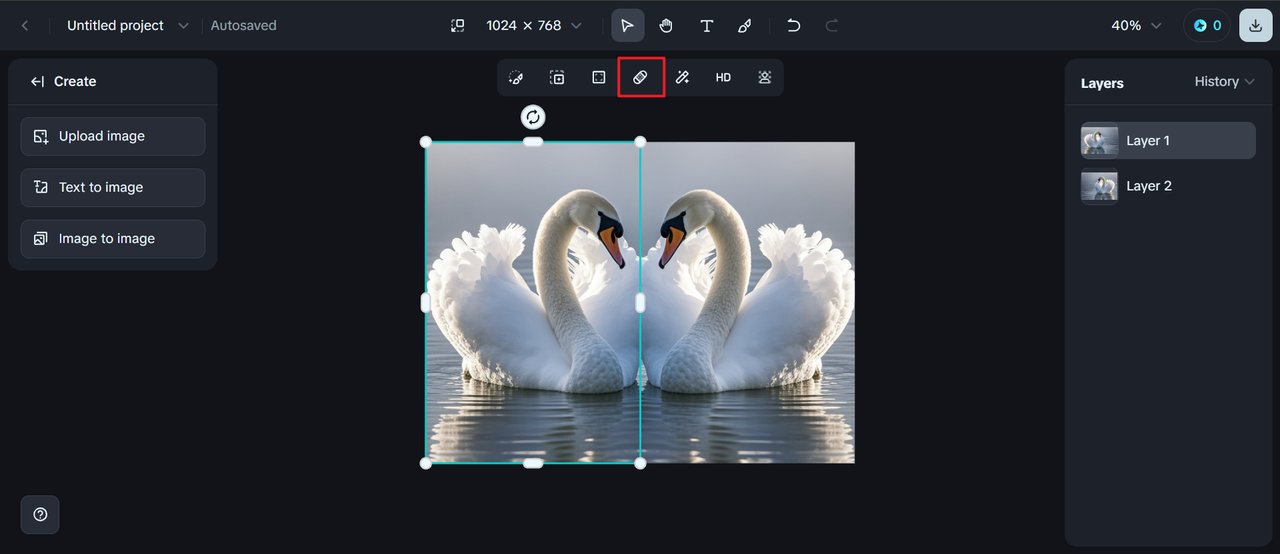Image resolution: width=1280 pixels, height=554 pixels.
Task: Select Layer 1 in Layers panel
Action: 1168,141
